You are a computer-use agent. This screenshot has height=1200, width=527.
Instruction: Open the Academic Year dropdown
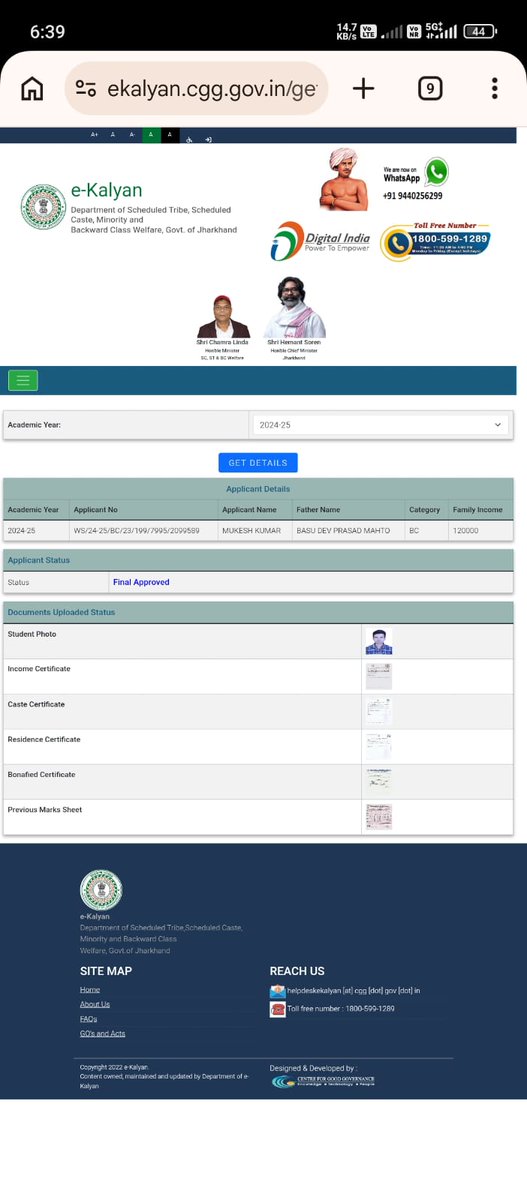click(x=380, y=425)
